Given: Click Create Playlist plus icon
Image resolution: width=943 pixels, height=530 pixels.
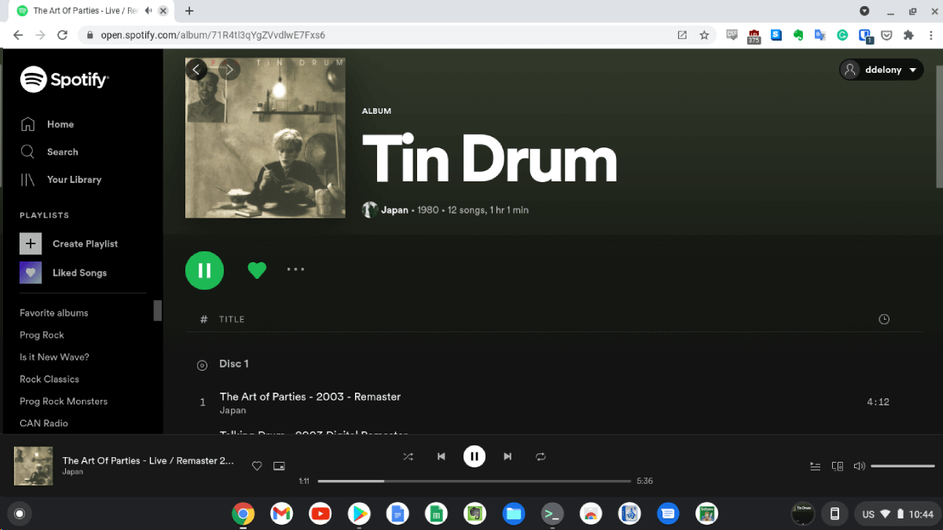Looking at the screenshot, I should point(31,244).
